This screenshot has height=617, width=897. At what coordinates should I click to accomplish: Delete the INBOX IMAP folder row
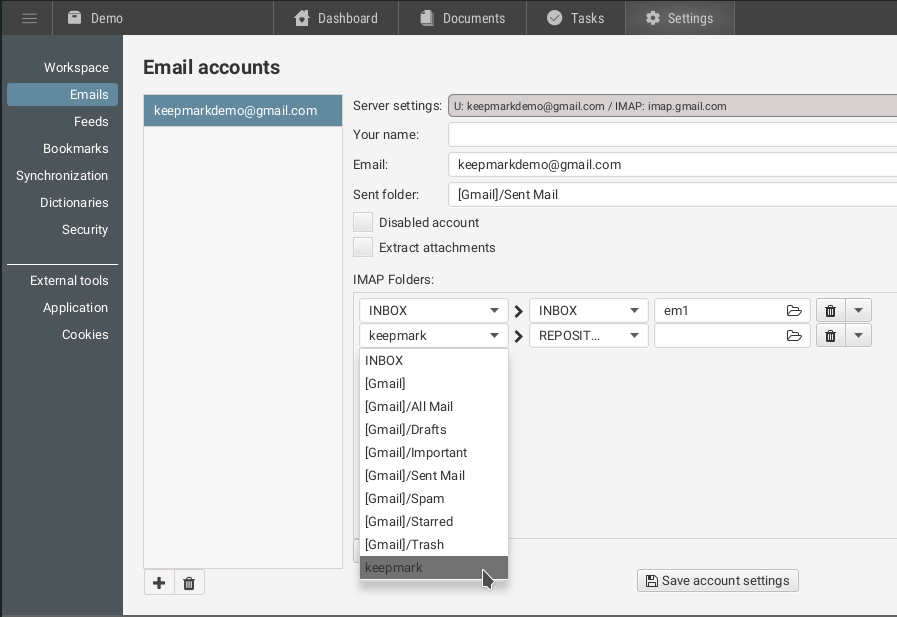831,311
